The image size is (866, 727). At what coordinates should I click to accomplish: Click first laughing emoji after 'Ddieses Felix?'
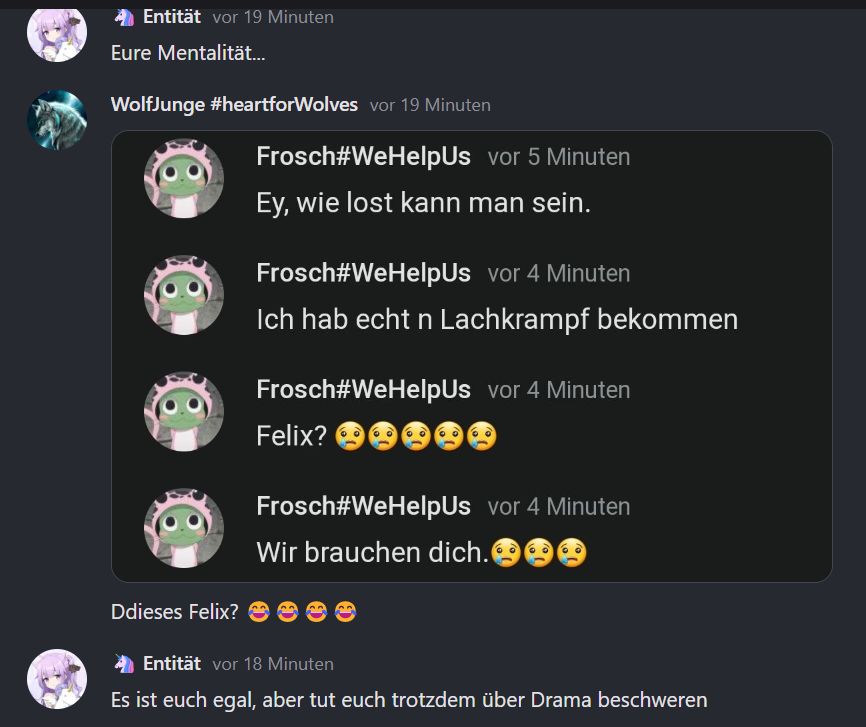point(258,612)
